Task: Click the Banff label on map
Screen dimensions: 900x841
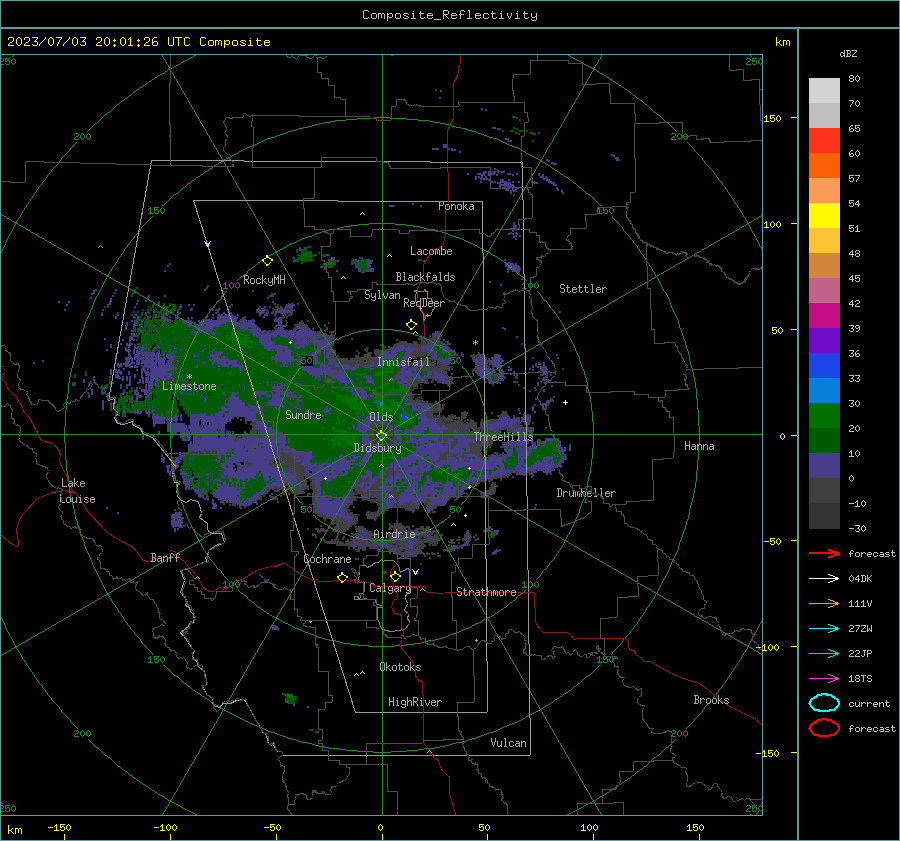Action: coord(165,557)
